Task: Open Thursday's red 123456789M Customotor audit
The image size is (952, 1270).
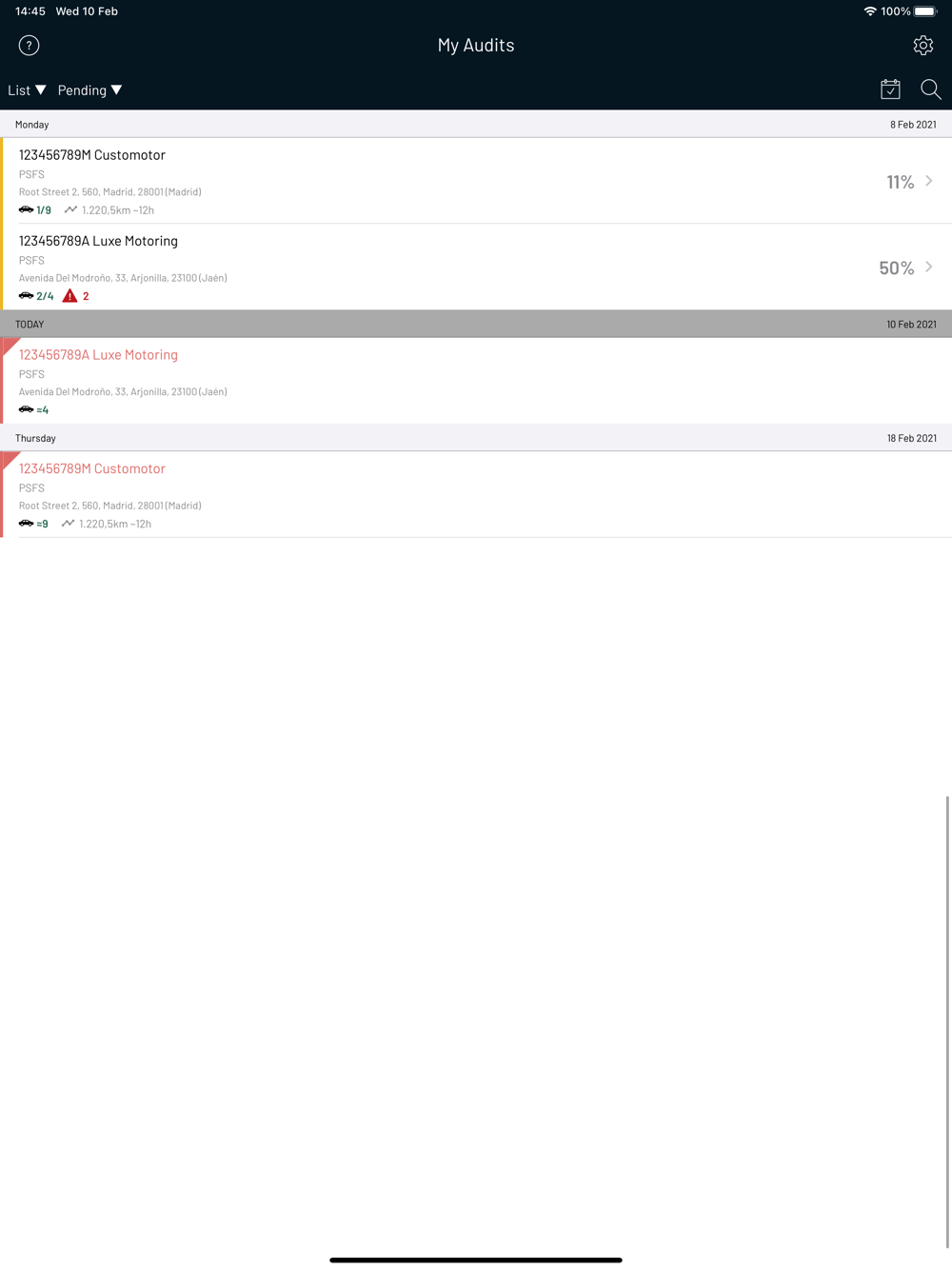Action: pos(476,495)
